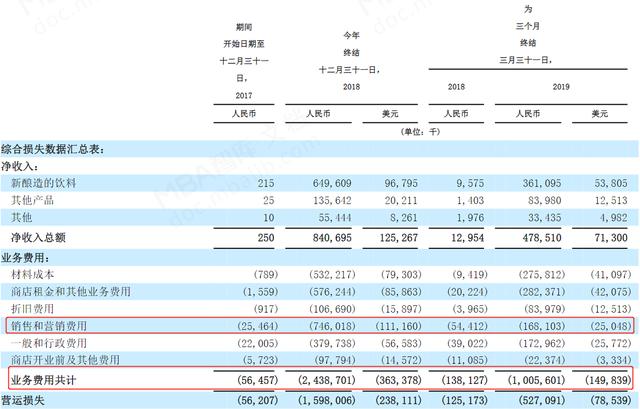This screenshot has height=409, width=640.
Task: Select value '83,980' in 其他产品 row
Action: click(544, 200)
